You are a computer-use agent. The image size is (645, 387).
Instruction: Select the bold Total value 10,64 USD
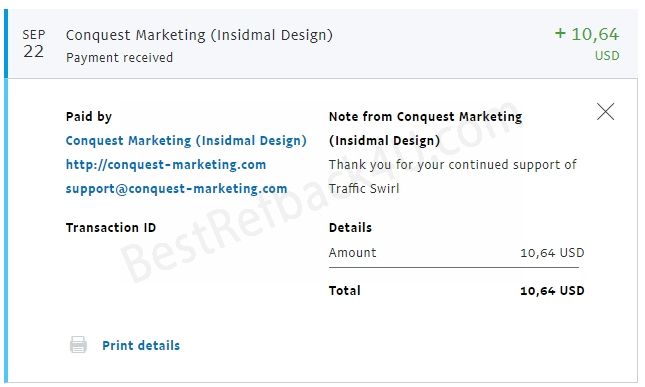552,291
